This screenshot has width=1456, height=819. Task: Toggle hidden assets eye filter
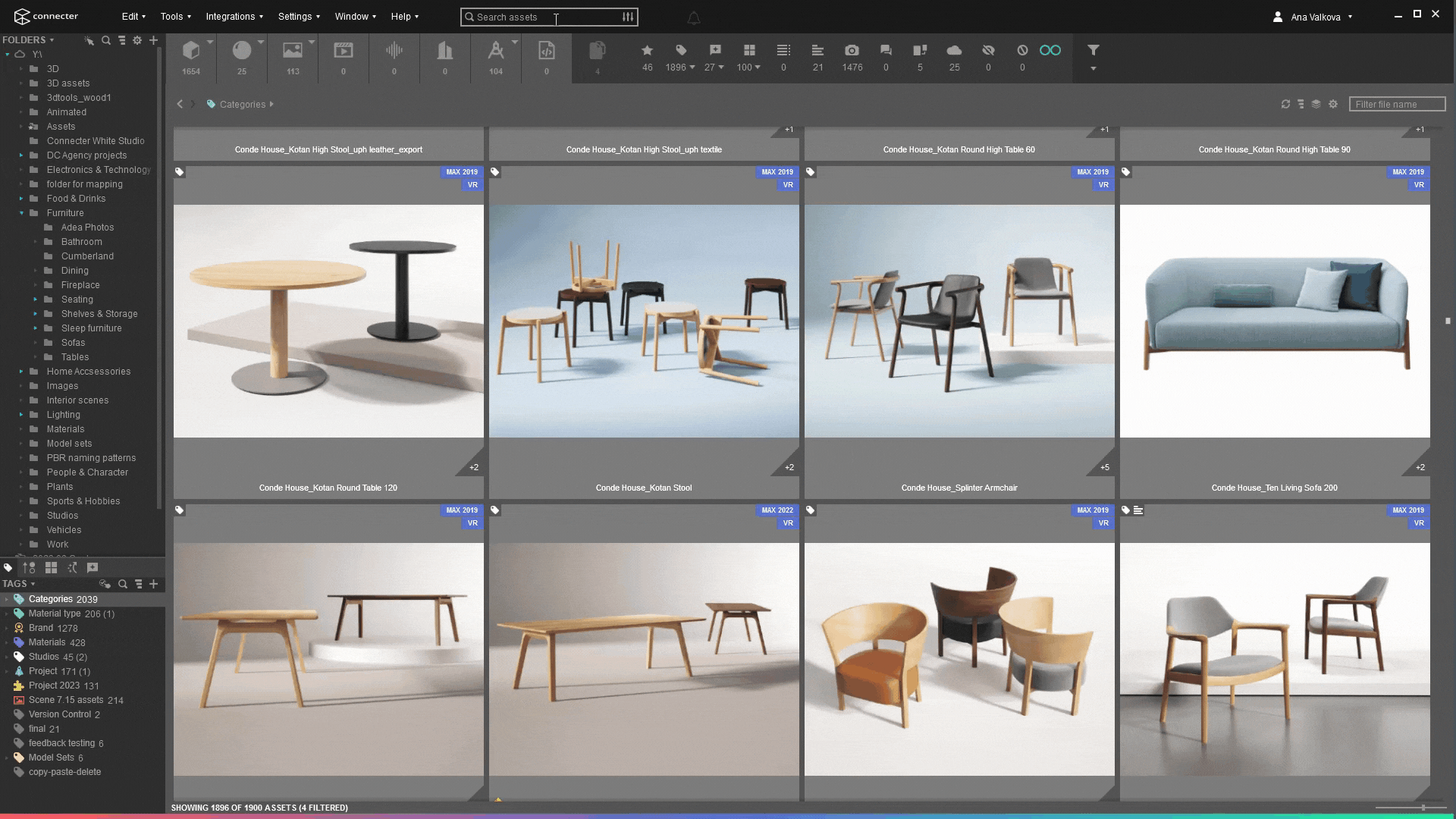coord(988,50)
